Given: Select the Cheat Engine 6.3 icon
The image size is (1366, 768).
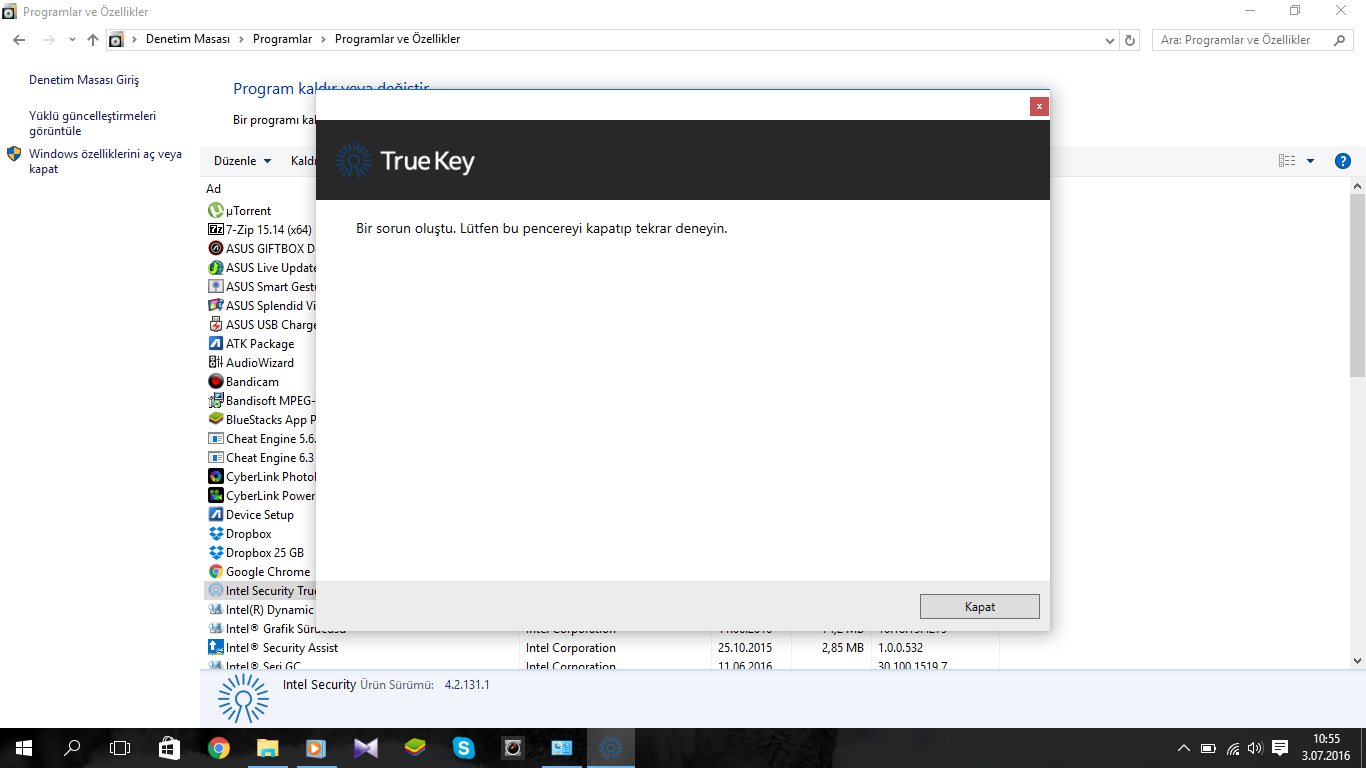Looking at the screenshot, I should click(x=215, y=458).
